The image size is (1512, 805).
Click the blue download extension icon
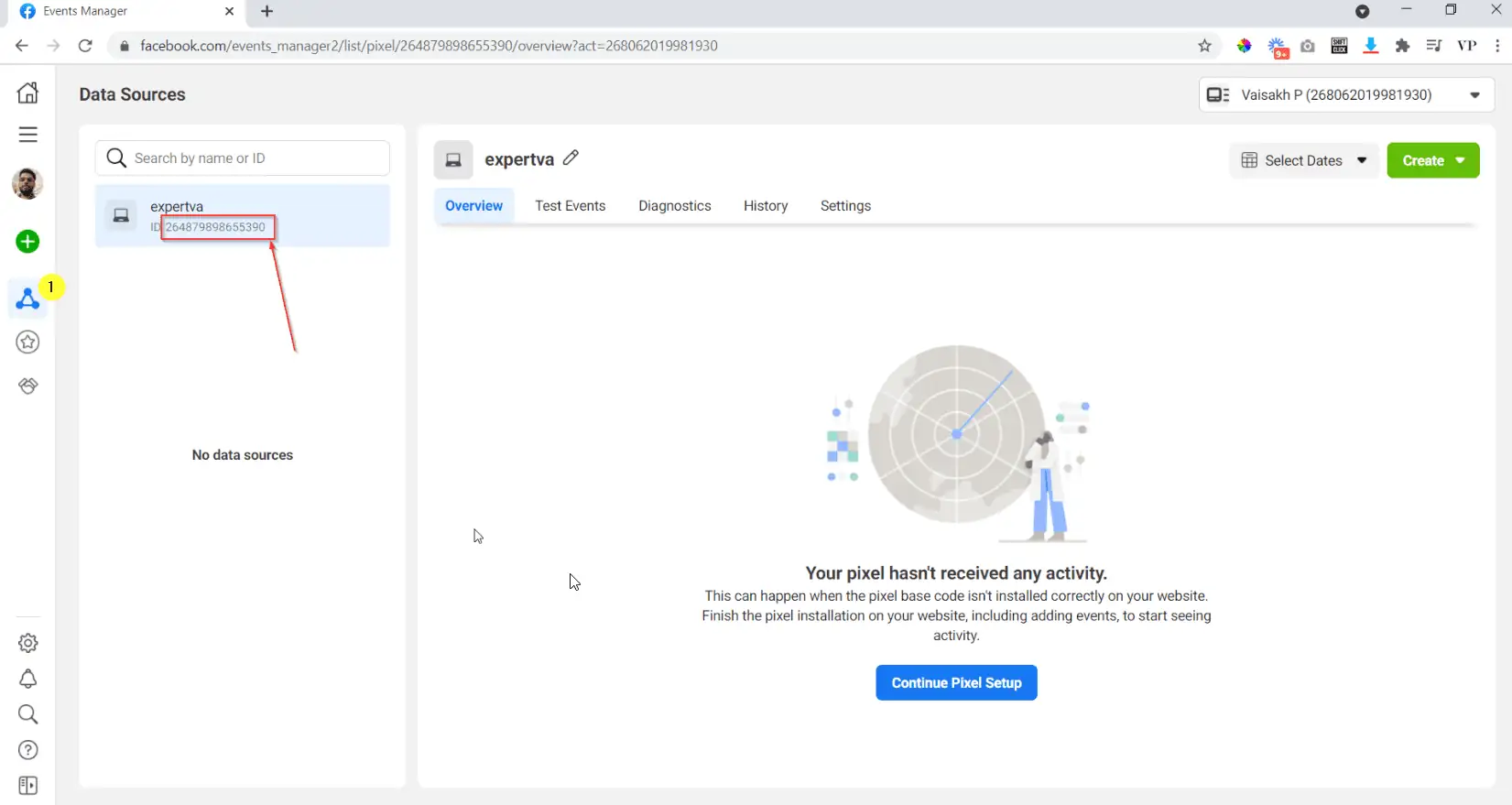point(1371,46)
